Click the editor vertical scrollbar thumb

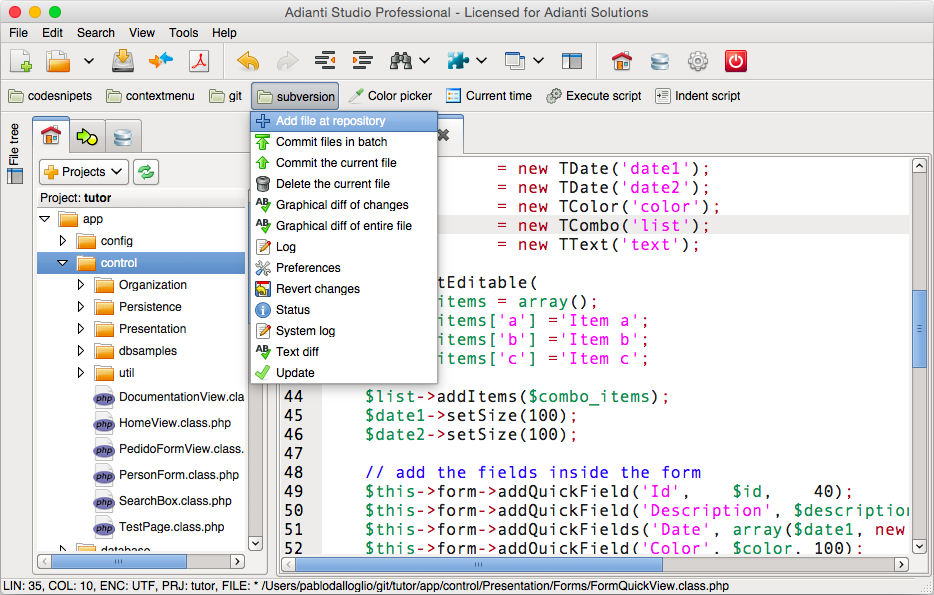point(919,329)
